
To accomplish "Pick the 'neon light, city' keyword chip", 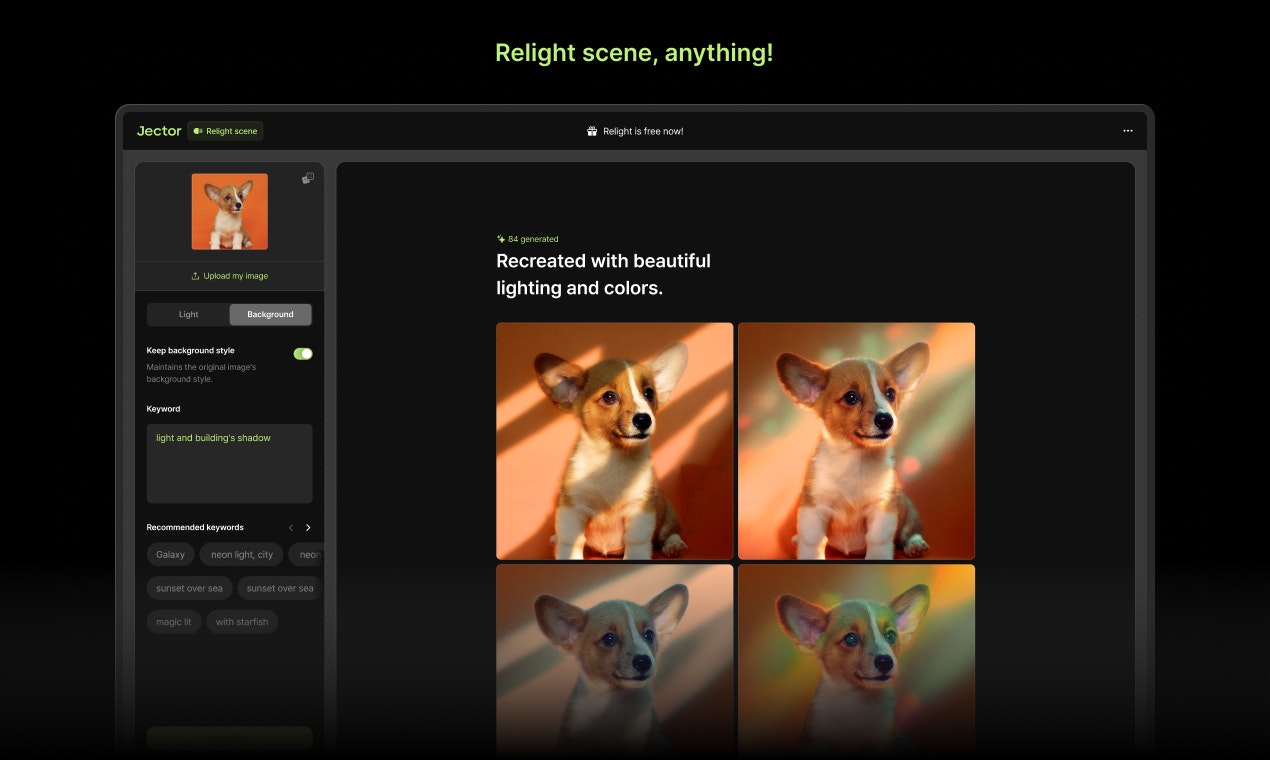I will click(x=242, y=554).
